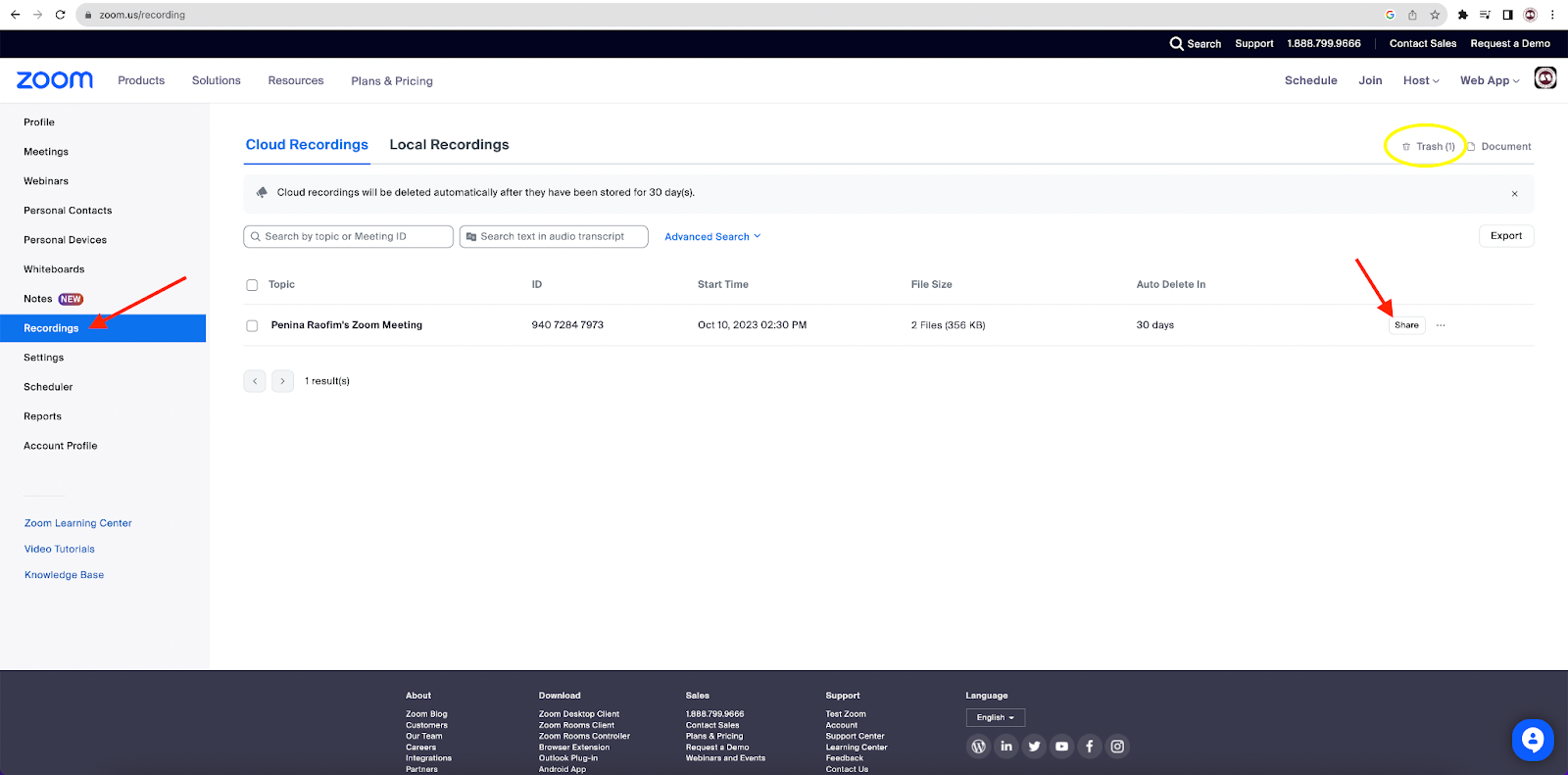This screenshot has height=775, width=1568.
Task: Open Plans & Pricing
Action: [392, 81]
